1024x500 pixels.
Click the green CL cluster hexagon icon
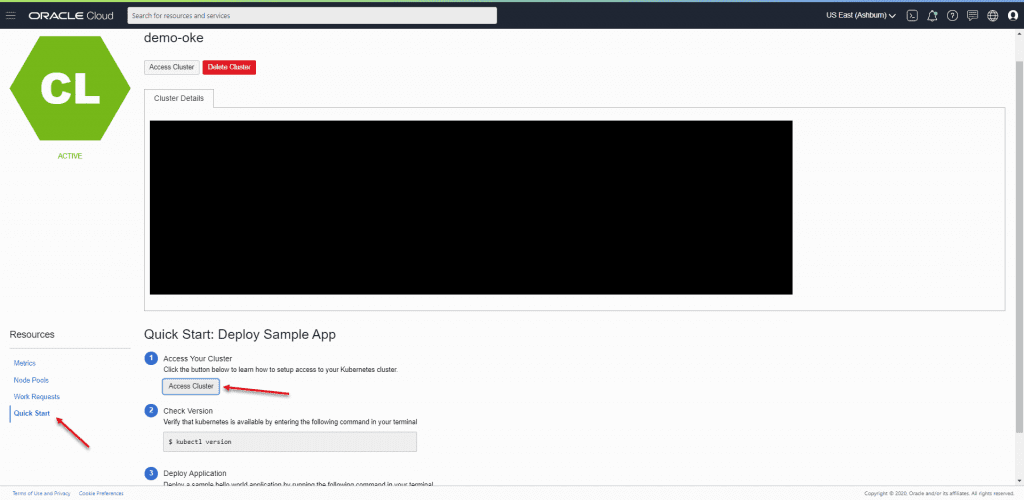(x=70, y=88)
